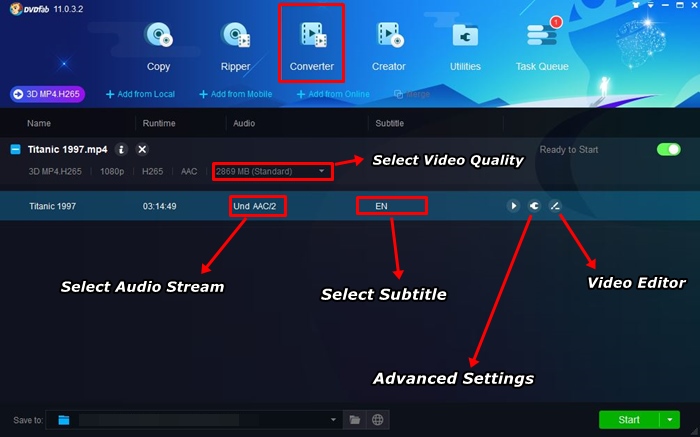Select the Titanic 1997 title row
This screenshot has width=700, height=437.
[350, 206]
